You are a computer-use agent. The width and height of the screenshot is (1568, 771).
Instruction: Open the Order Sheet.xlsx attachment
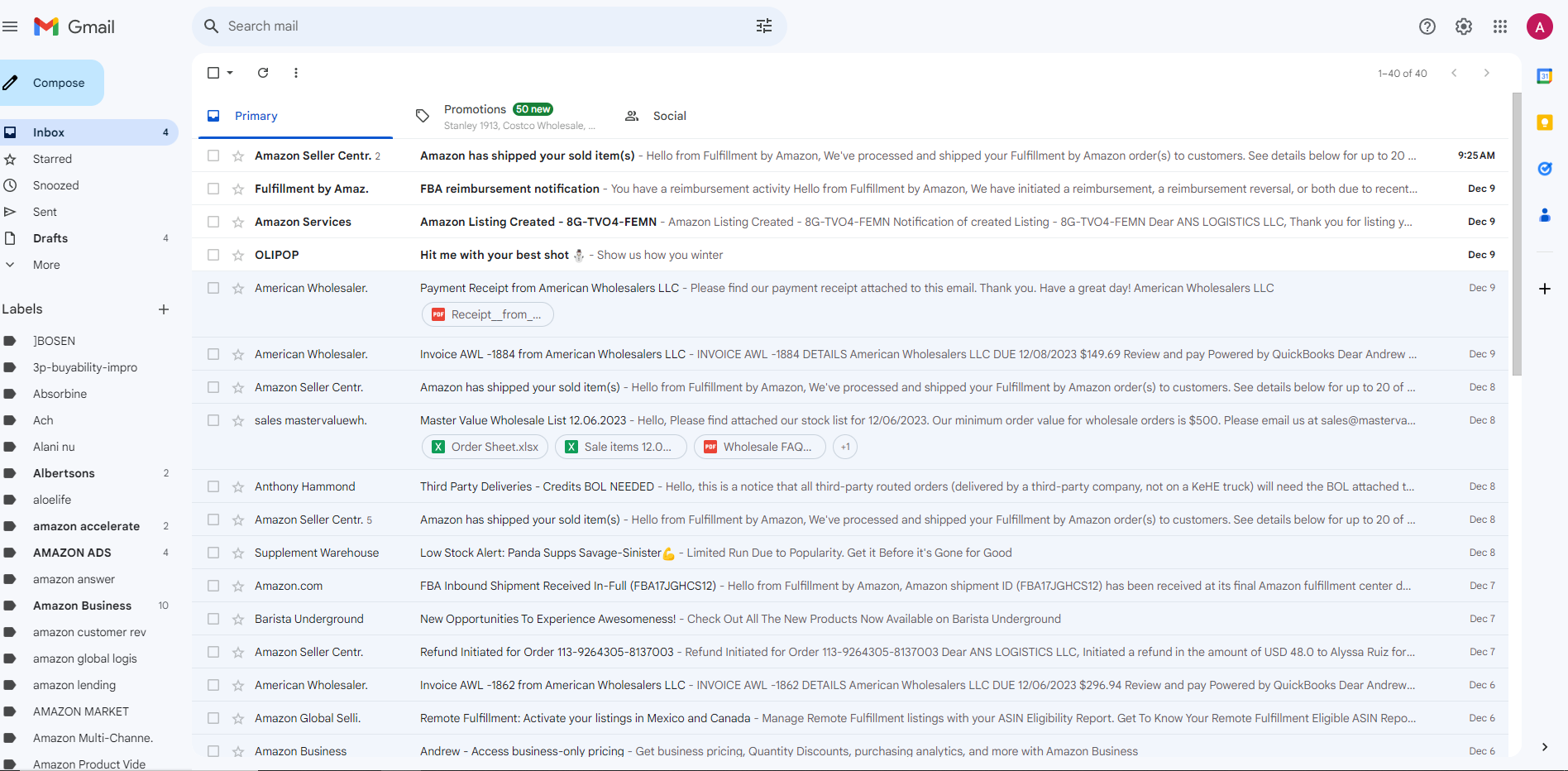point(485,447)
